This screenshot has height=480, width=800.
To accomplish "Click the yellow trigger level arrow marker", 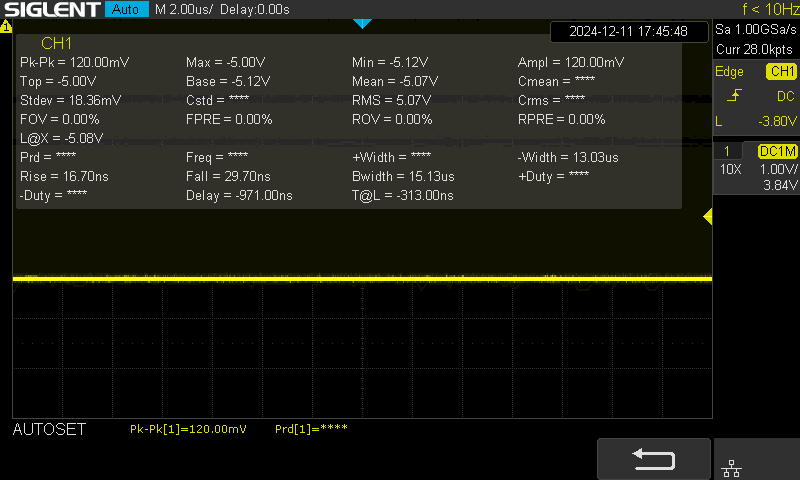I will (x=707, y=217).
